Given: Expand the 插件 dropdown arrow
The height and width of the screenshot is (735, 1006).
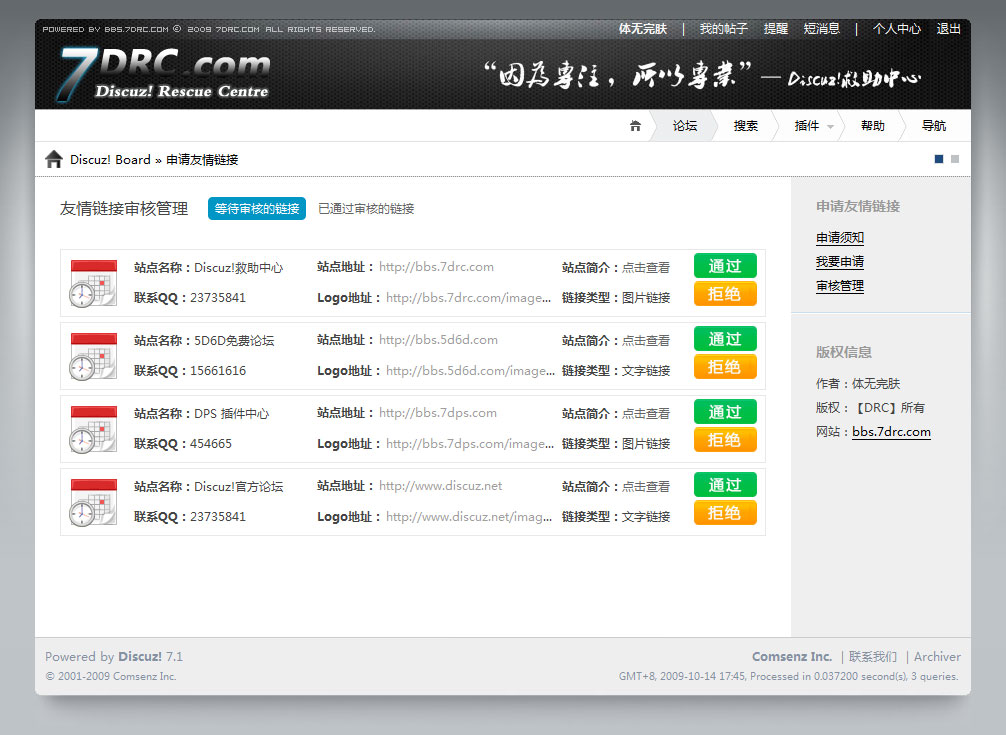Looking at the screenshot, I should click(830, 126).
